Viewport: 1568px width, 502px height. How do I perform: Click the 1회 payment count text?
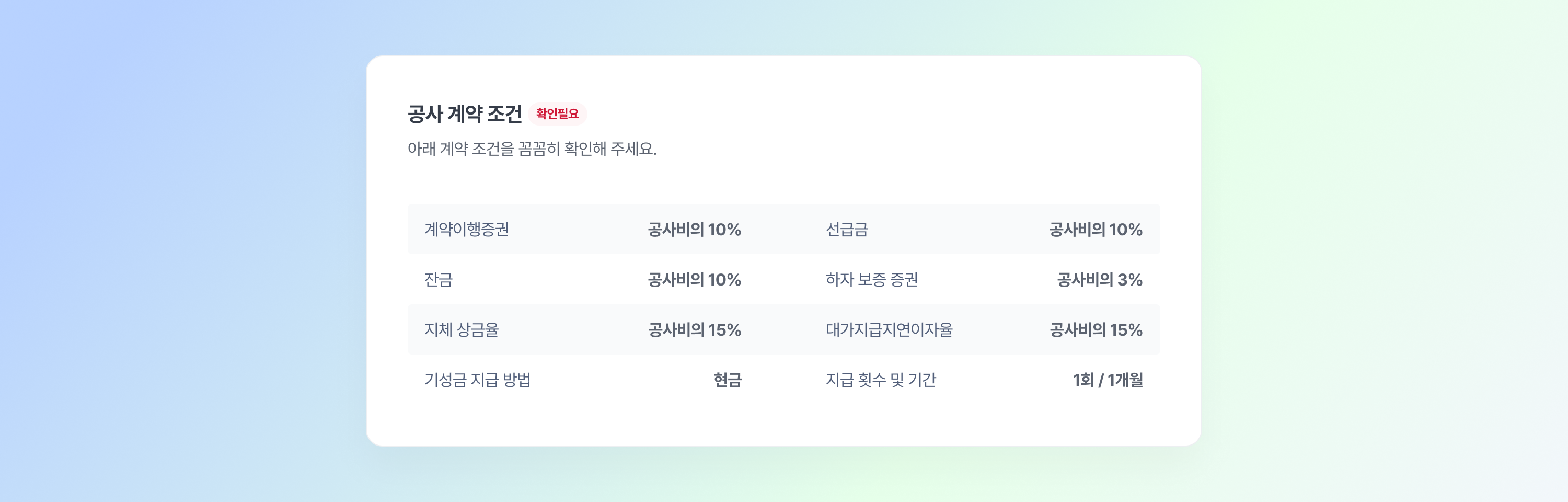pos(1083,380)
